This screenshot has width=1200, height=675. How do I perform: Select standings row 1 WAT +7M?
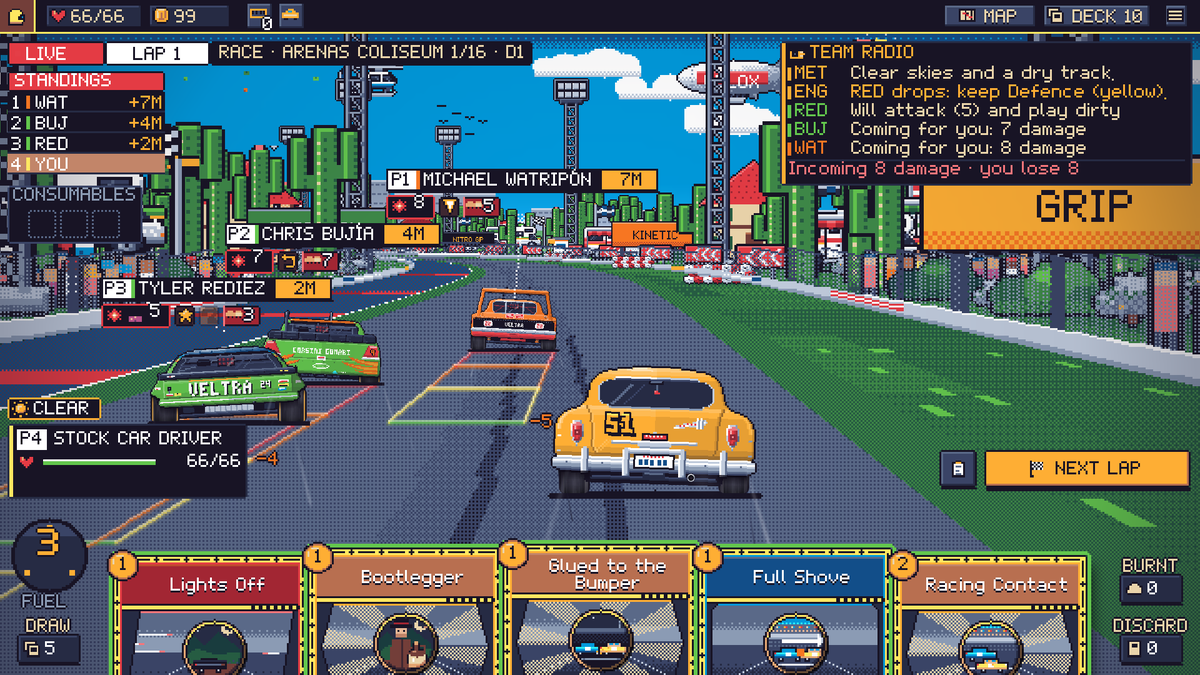(86, 102)
